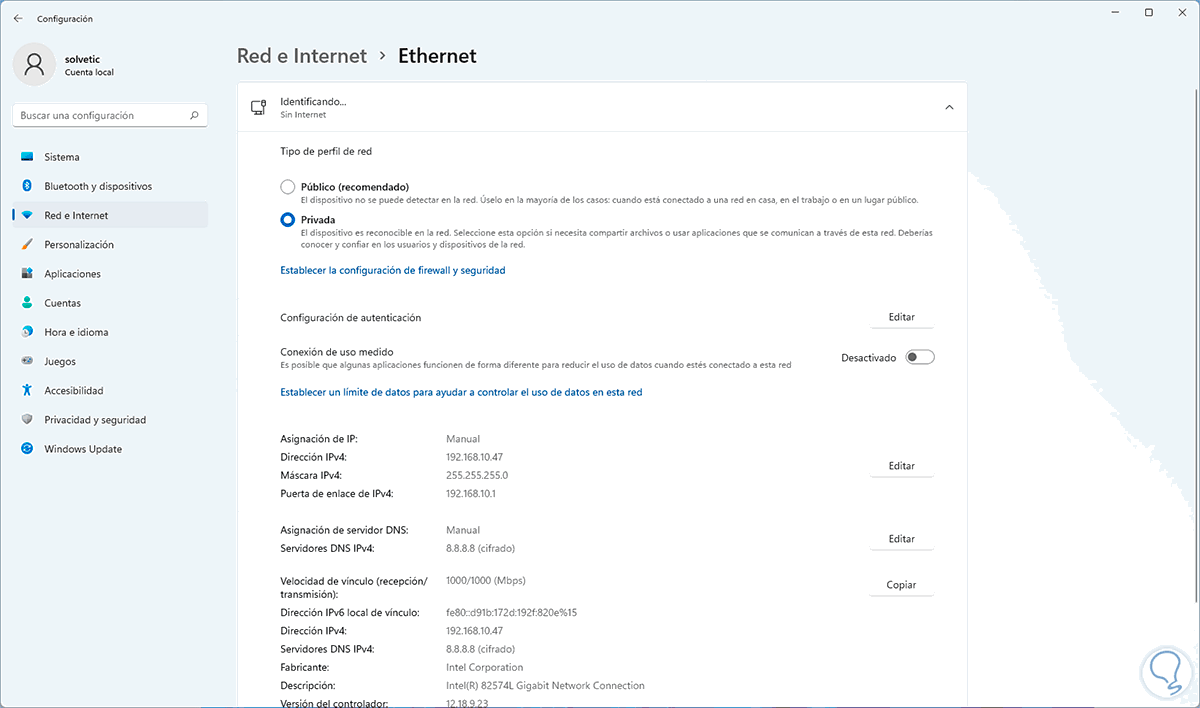Toggle the Conexión de uso medido switch
Screen dimensions: 1200x708
click(919, 357)
